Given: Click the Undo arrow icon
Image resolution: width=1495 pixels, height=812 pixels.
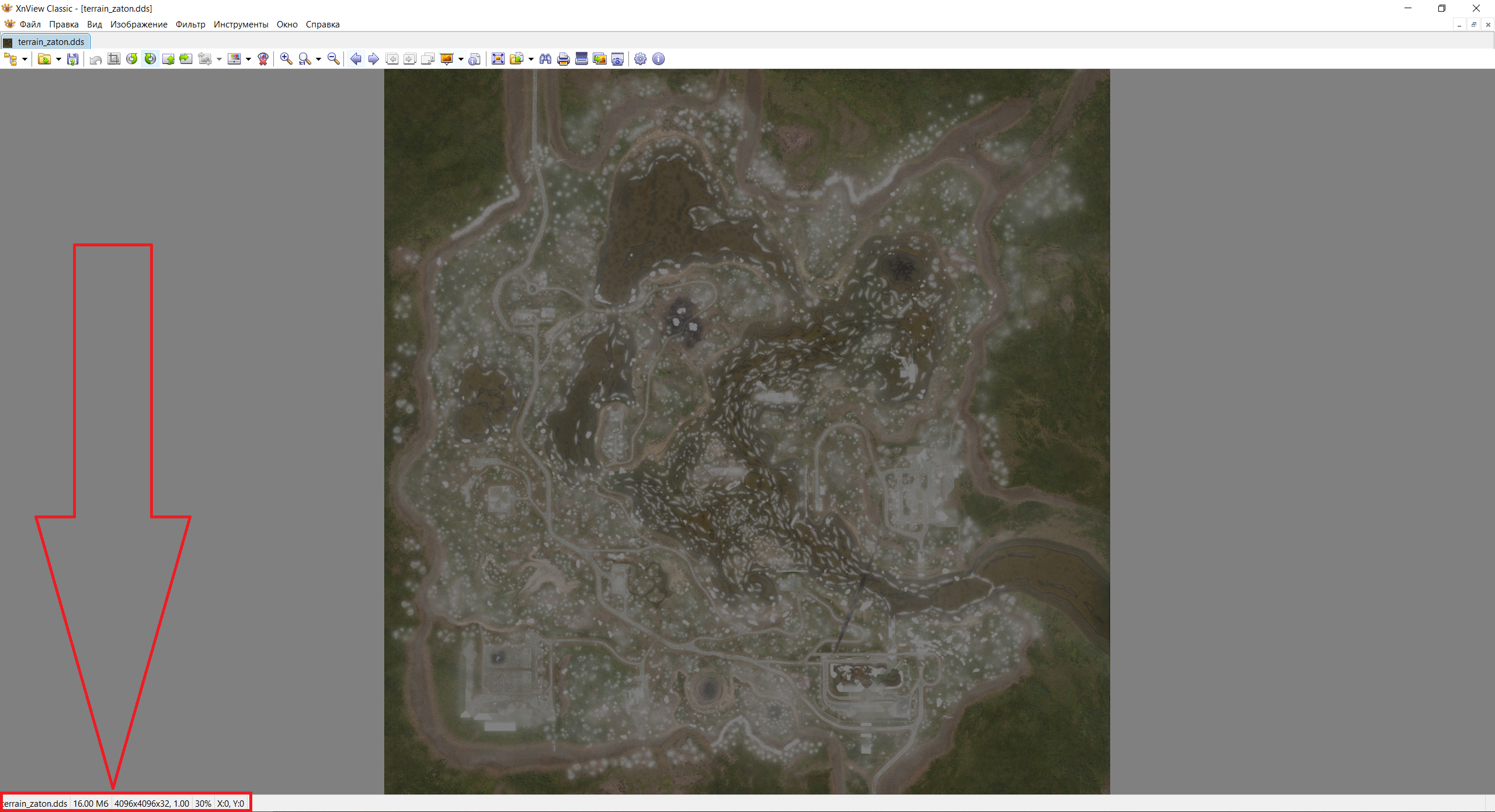Looking at the screenshot, I should (96, 59).
